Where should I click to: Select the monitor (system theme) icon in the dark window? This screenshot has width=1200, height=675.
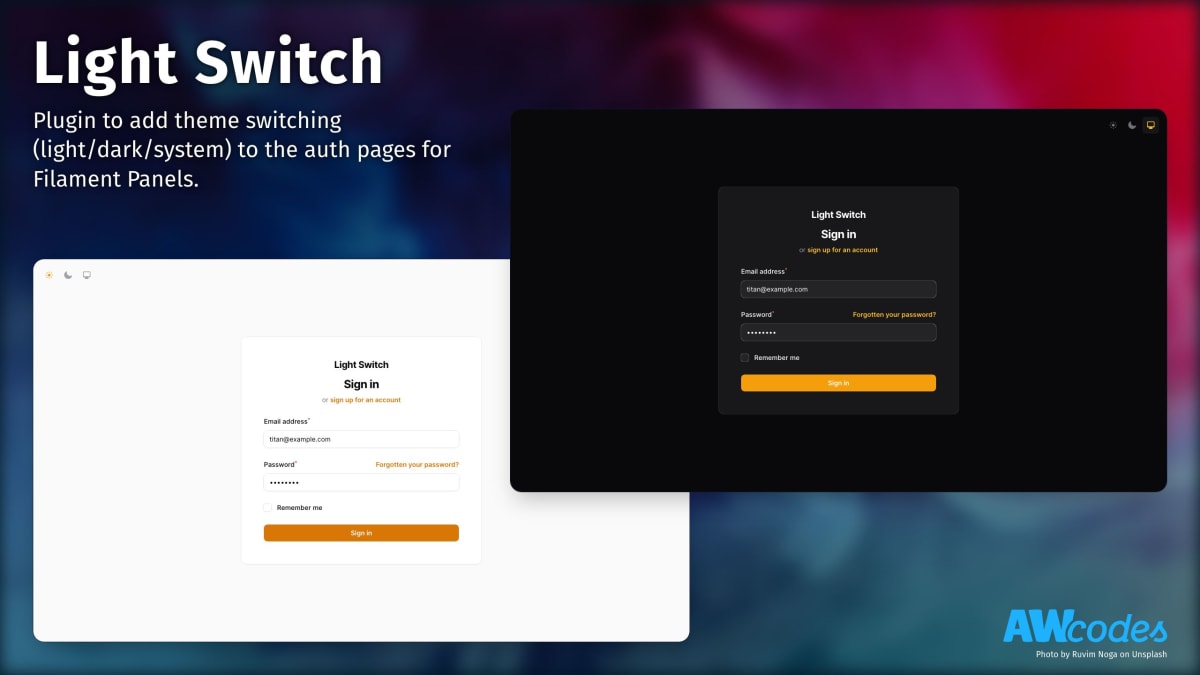[x=1151, y=125]
